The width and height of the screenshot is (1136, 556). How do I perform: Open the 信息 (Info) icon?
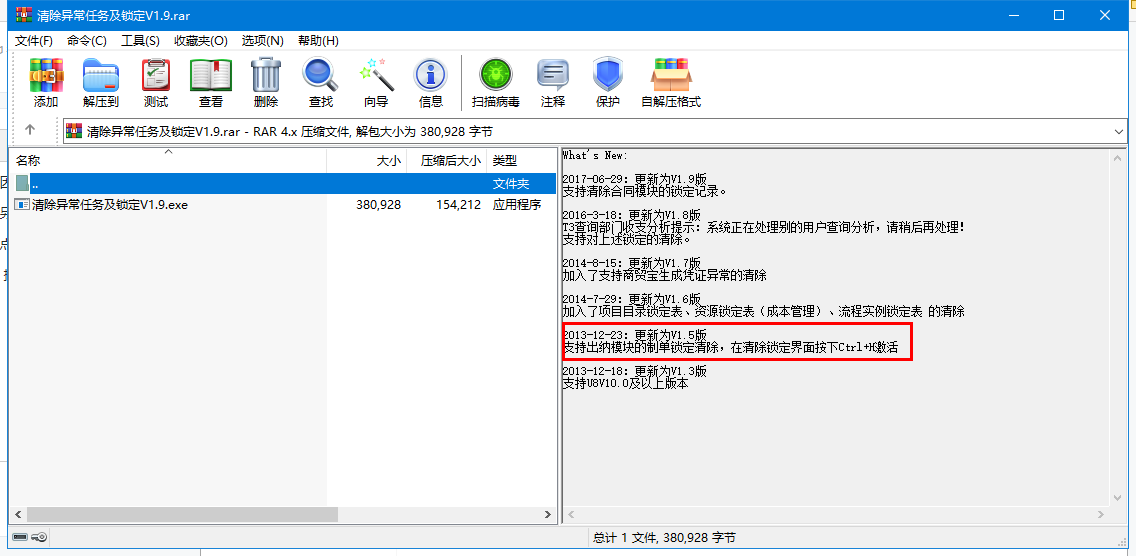[x=430, y=75]
